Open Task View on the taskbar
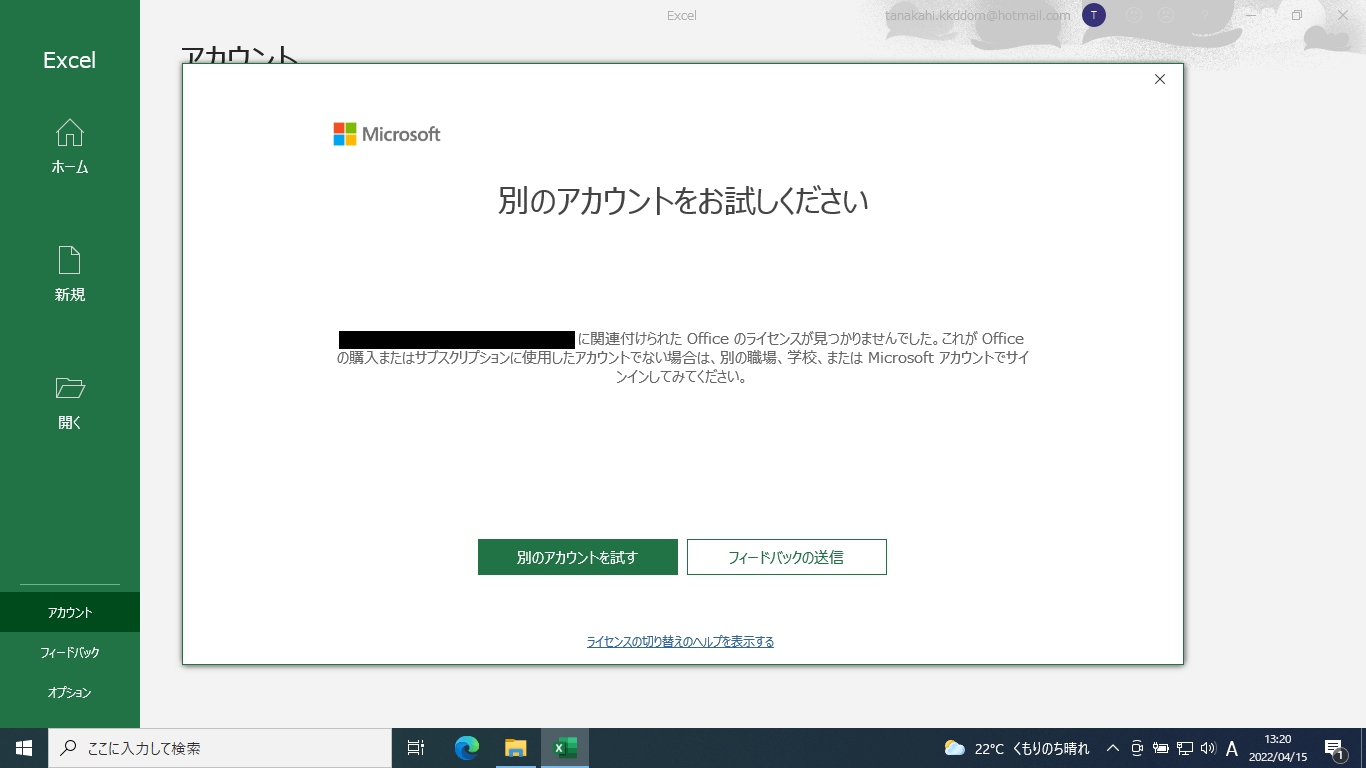This screenshot has height=768, width=1366. pos(416,748)
